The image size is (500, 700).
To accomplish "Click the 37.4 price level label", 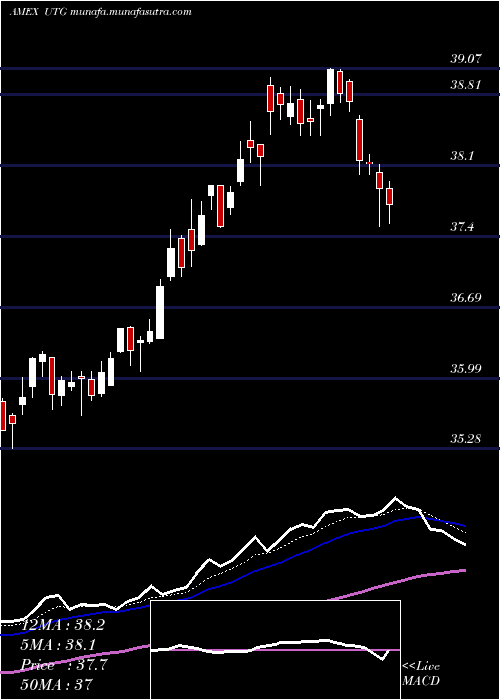I will [462, 227].
